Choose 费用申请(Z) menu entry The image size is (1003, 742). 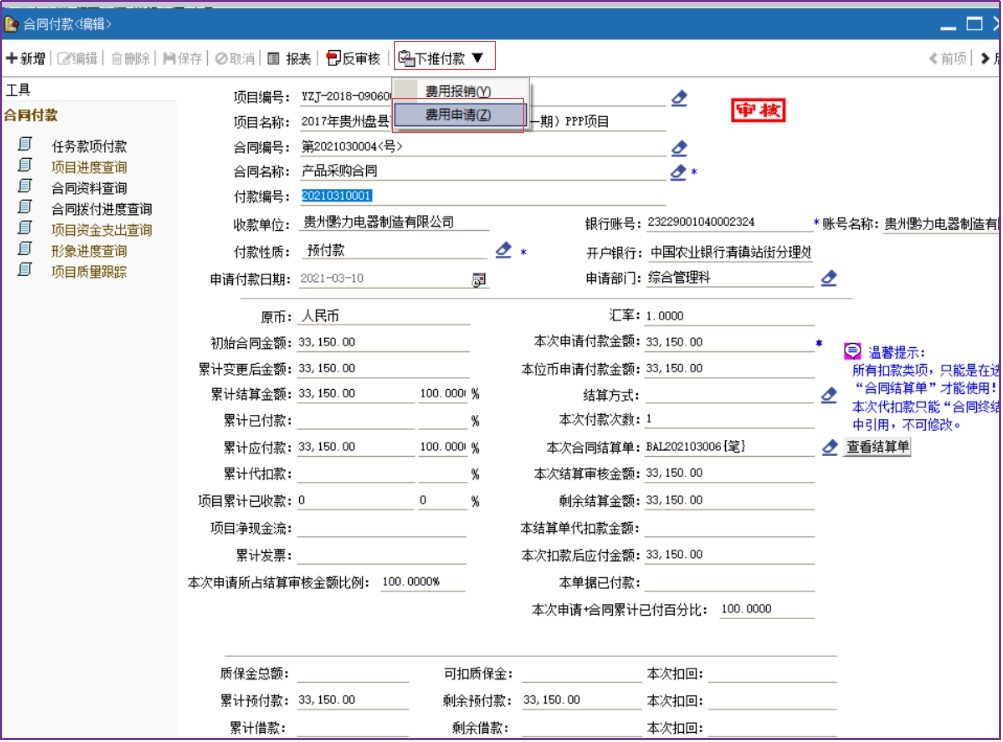tap(458, 115)
